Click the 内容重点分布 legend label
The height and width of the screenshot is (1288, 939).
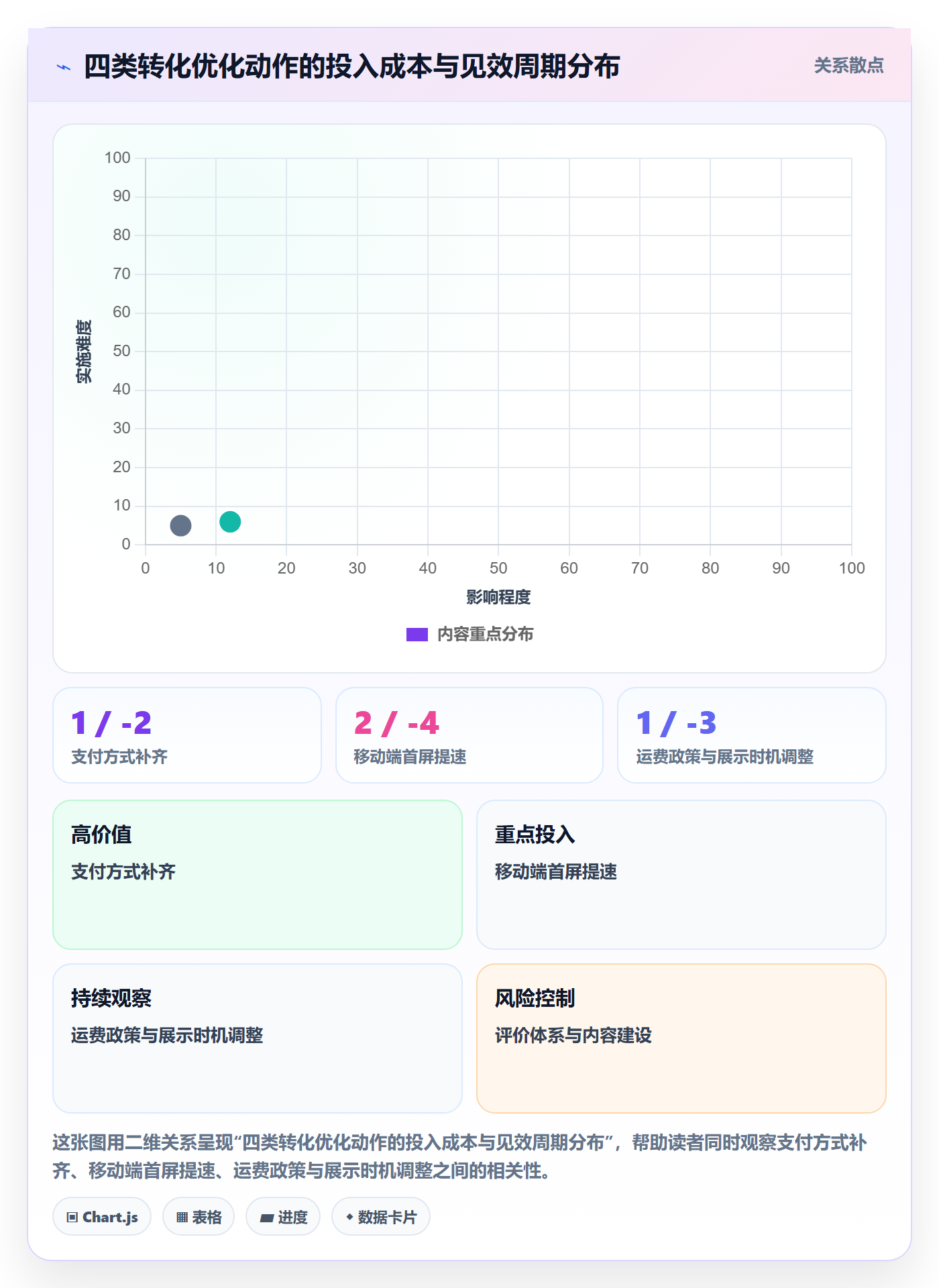[485, 635]
